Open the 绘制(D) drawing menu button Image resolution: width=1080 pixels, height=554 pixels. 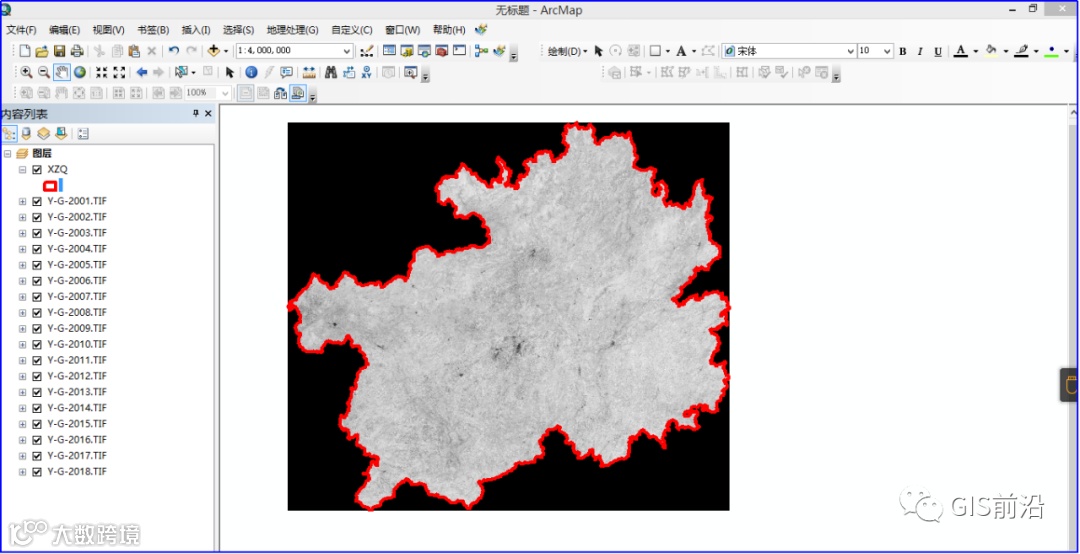point(567,51)
